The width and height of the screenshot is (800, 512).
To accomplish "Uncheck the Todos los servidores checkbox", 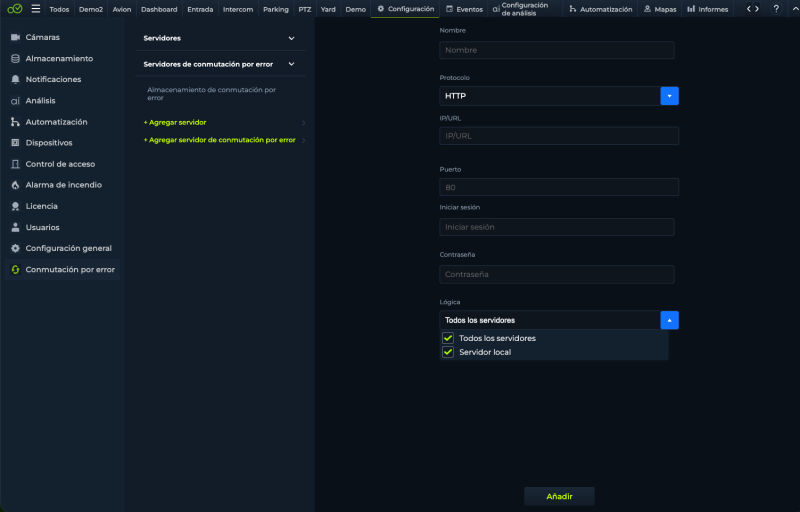I will tap(448, 338).
